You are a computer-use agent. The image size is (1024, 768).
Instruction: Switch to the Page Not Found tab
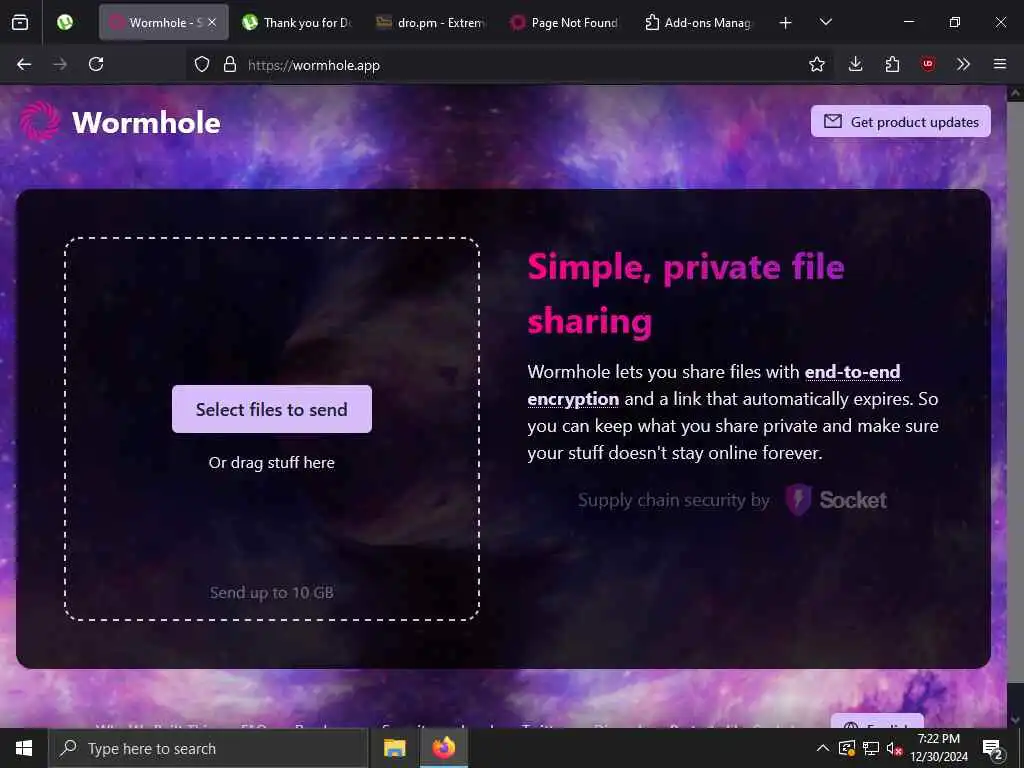[x=565, y=23]
